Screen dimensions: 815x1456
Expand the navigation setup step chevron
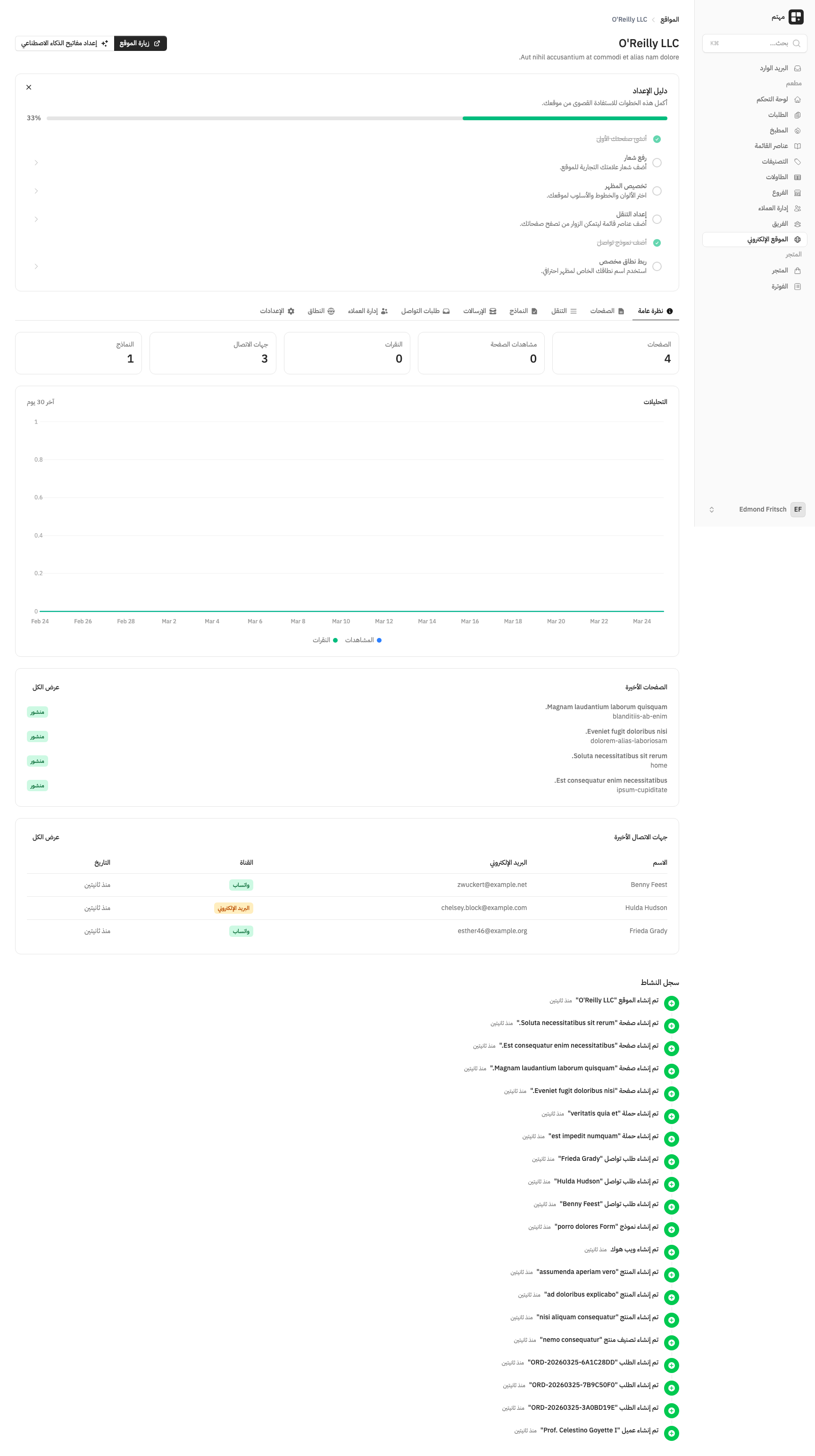coord(36,219)
